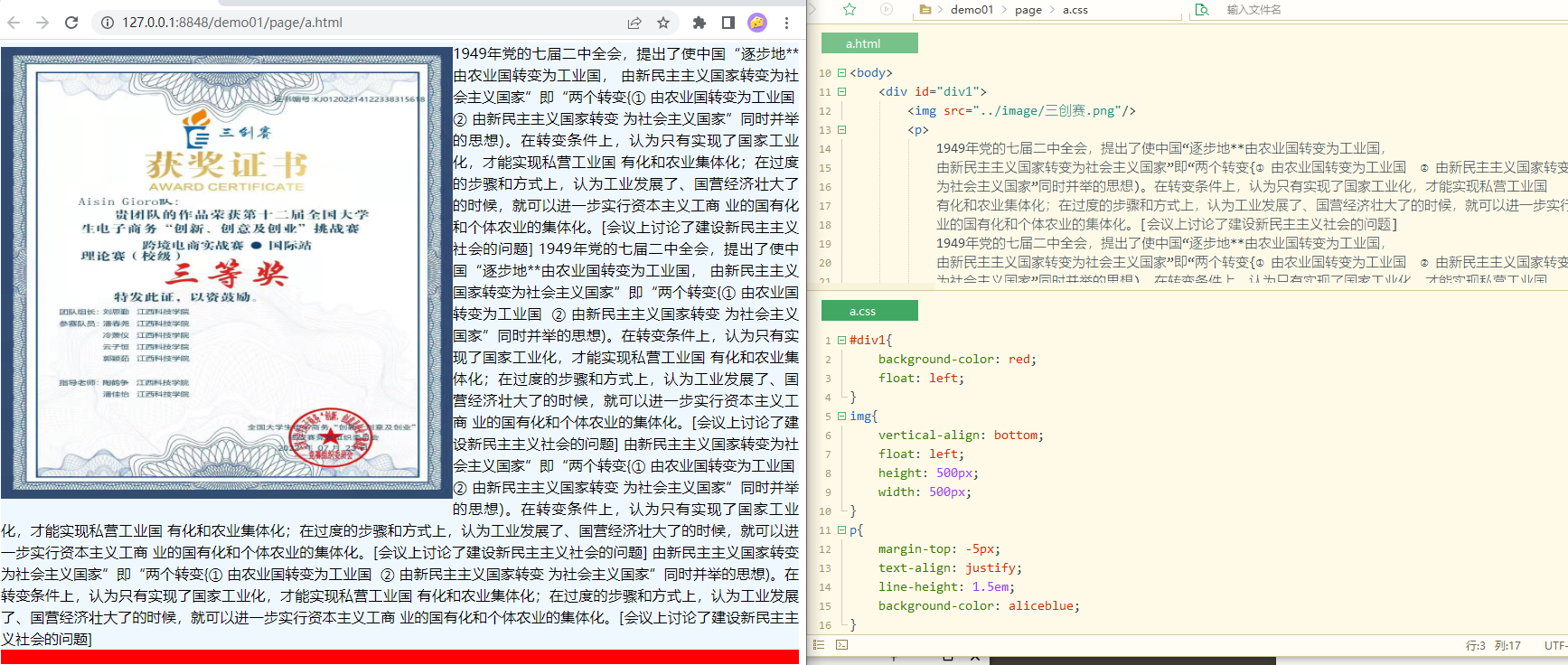
Task: Click 'vertical-align: bottom;' in a.css
Action: pos(961,435)
